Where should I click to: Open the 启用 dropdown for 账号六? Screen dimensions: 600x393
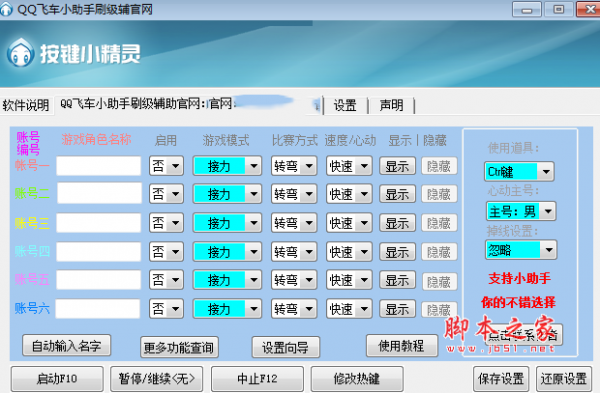pos(166,309)
